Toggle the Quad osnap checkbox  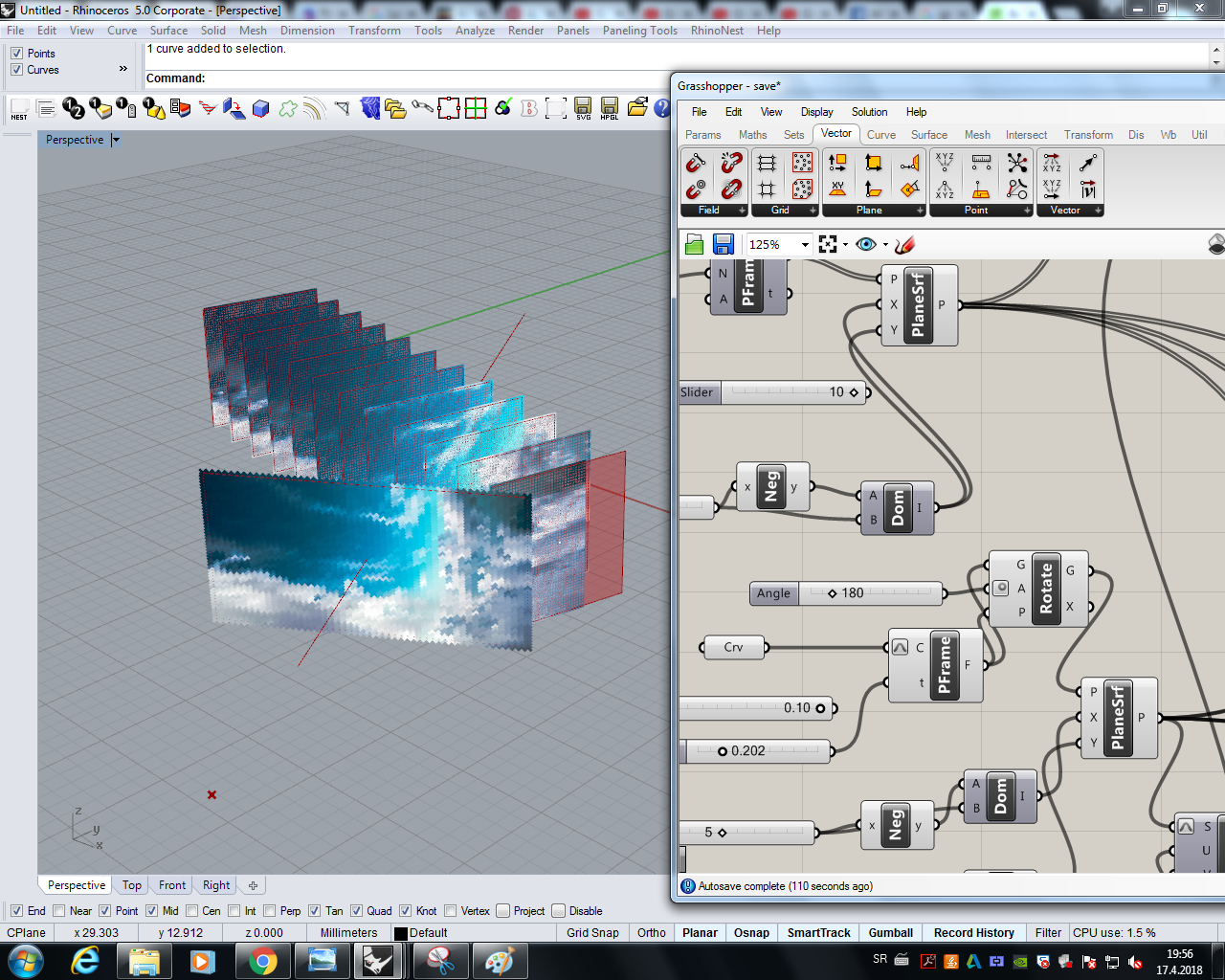pos(356,911)
